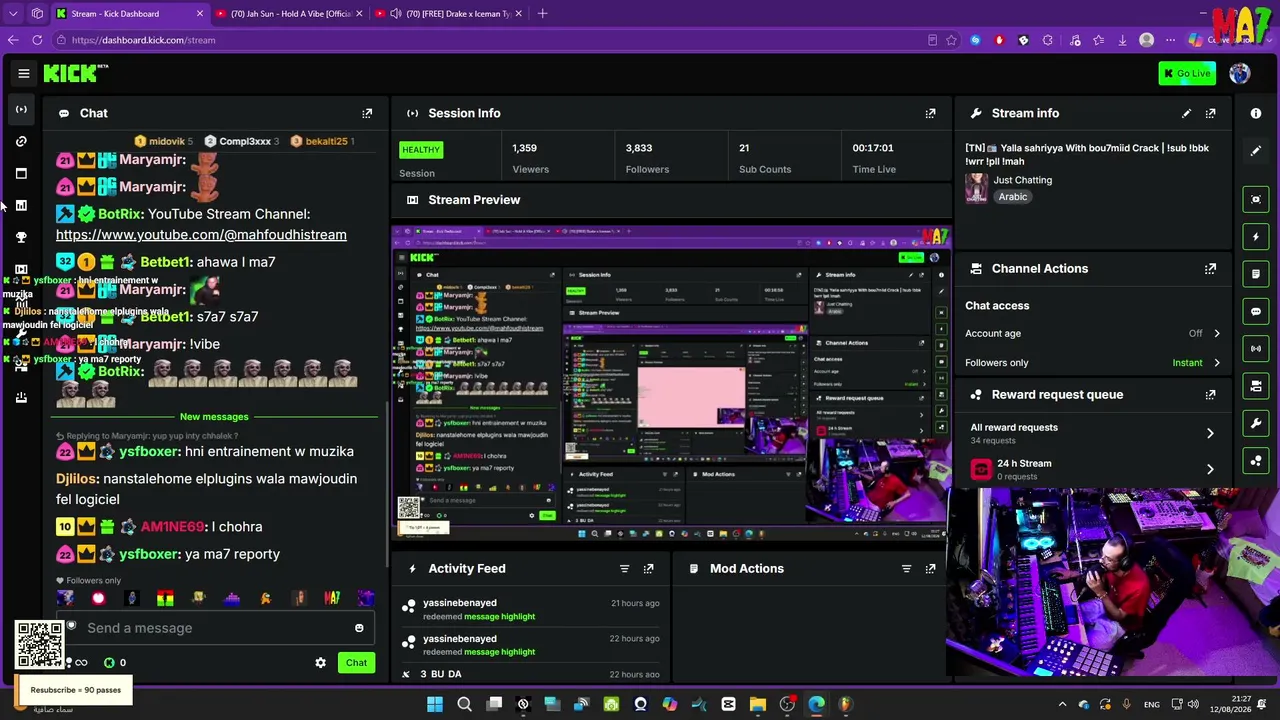The height and width of the screenshot is (720, 1280).
Task: Expand the 24 h Stream reward
Action: click(1092, 469)
